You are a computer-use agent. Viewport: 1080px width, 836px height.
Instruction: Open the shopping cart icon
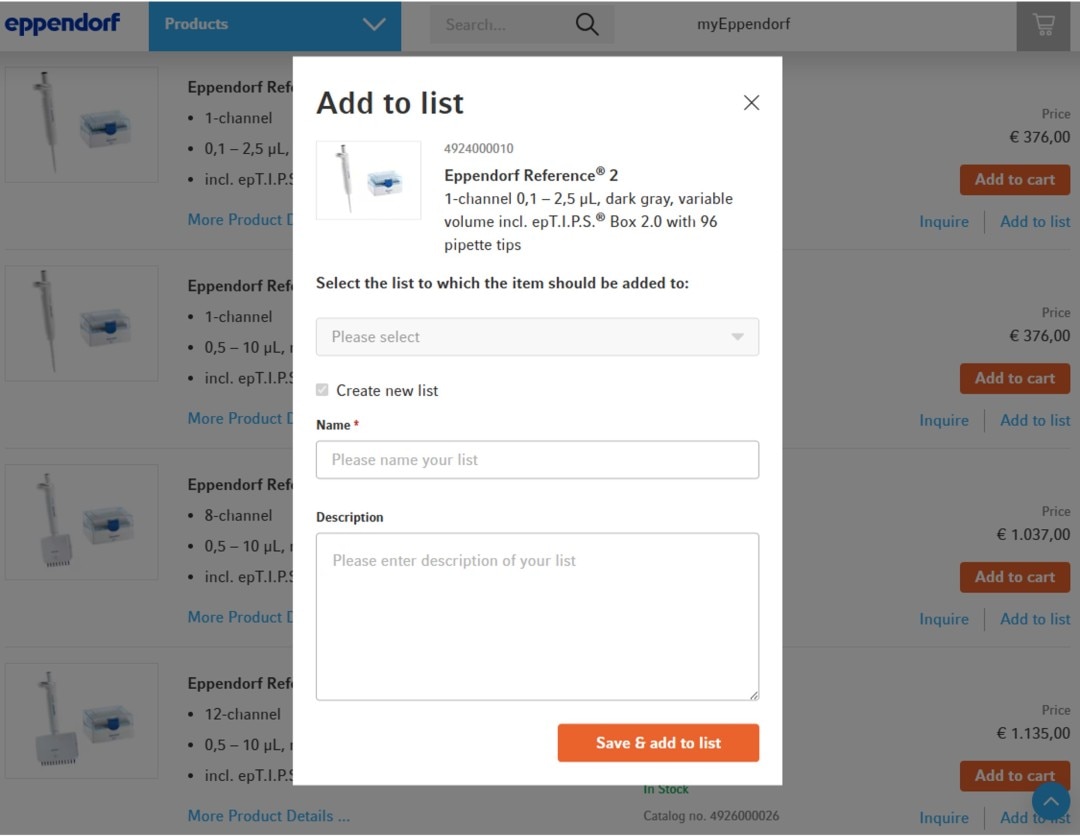(x=1043, y=25)
